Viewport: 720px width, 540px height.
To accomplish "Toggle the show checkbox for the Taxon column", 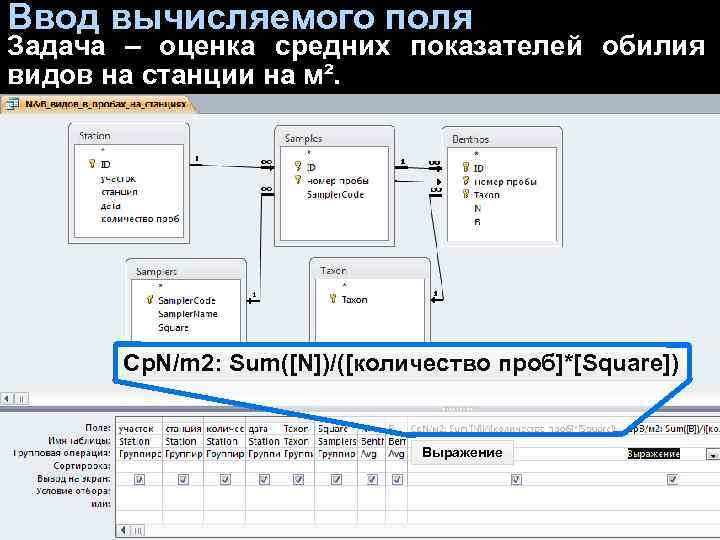I will 298,479.
